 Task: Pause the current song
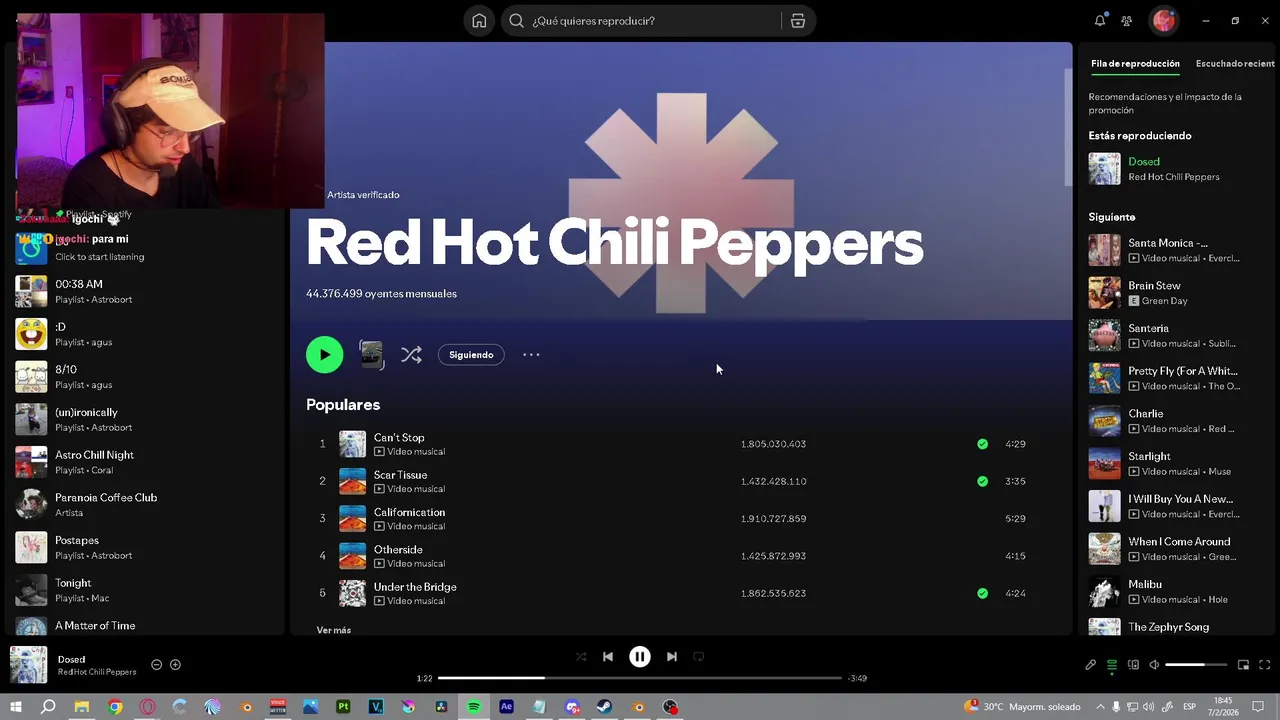pos(640,657)
